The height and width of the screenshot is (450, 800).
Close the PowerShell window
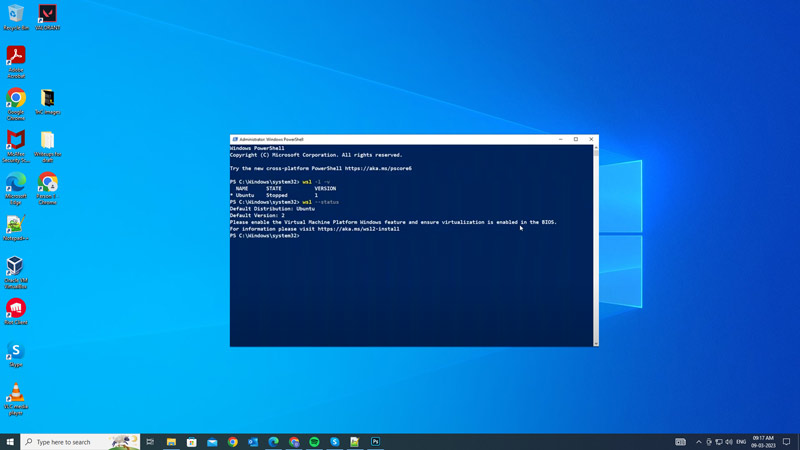[591, 139]
